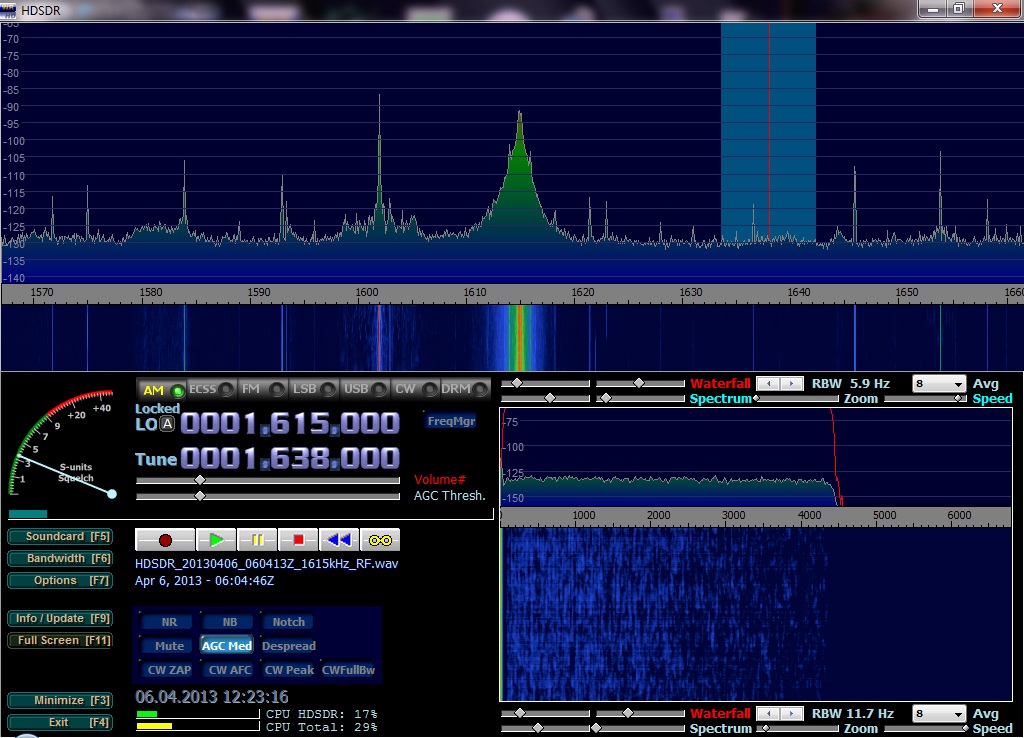This screenshot has width=1024, height=738.
Task: Play the WAV file with green arrow
Action: tap(216, 540)
